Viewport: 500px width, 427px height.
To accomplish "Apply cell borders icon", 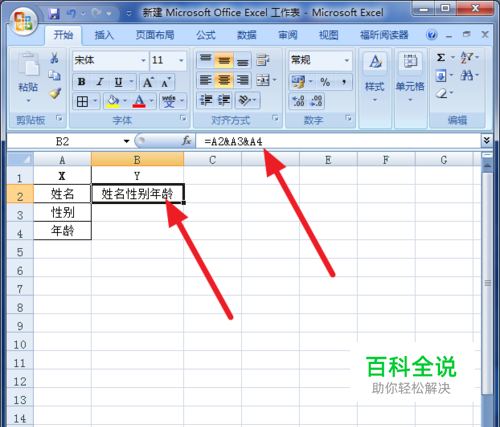I will pos(82,101).
